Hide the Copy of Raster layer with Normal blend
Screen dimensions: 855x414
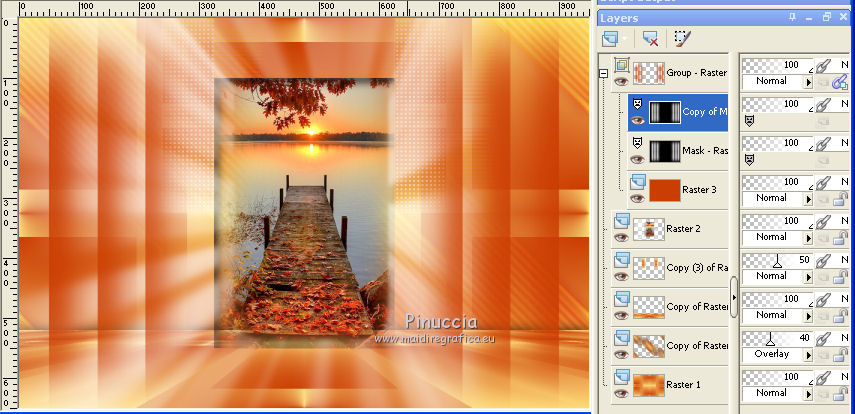click(622, 315)
